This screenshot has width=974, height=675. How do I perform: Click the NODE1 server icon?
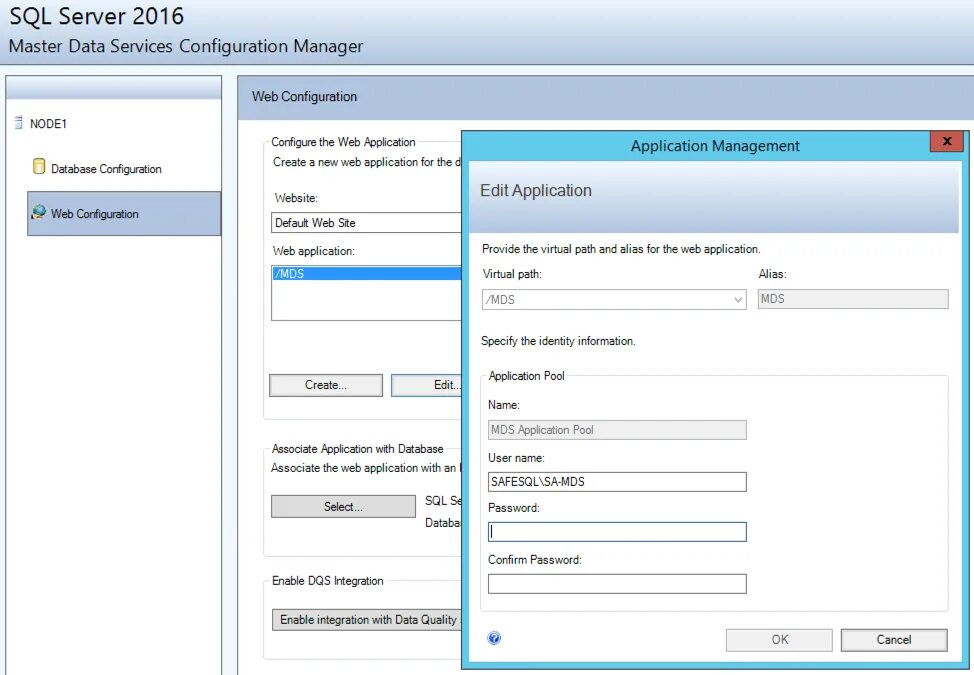[x=19, y=122]
